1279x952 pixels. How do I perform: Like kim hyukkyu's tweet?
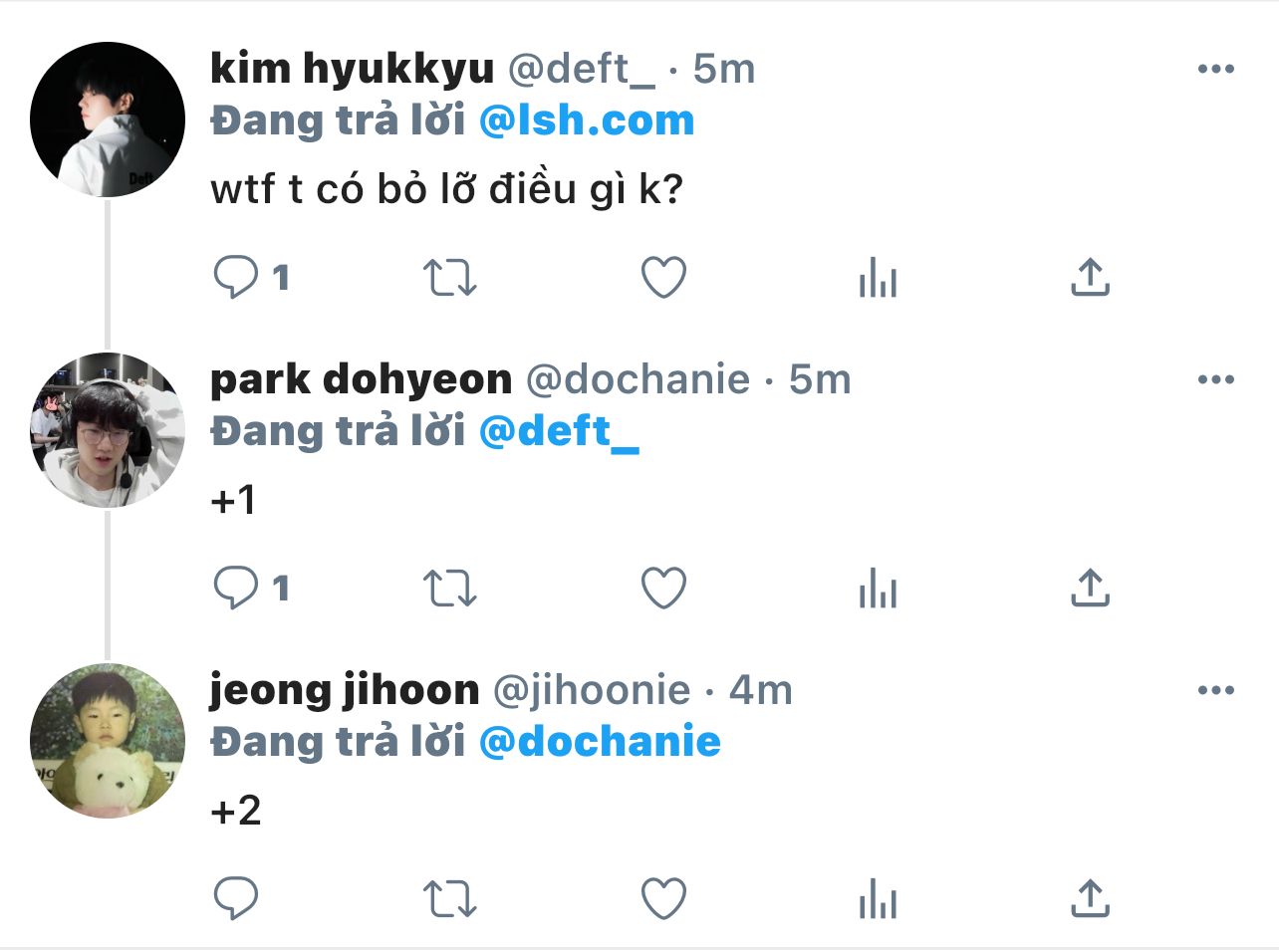[x=663, y=278]
